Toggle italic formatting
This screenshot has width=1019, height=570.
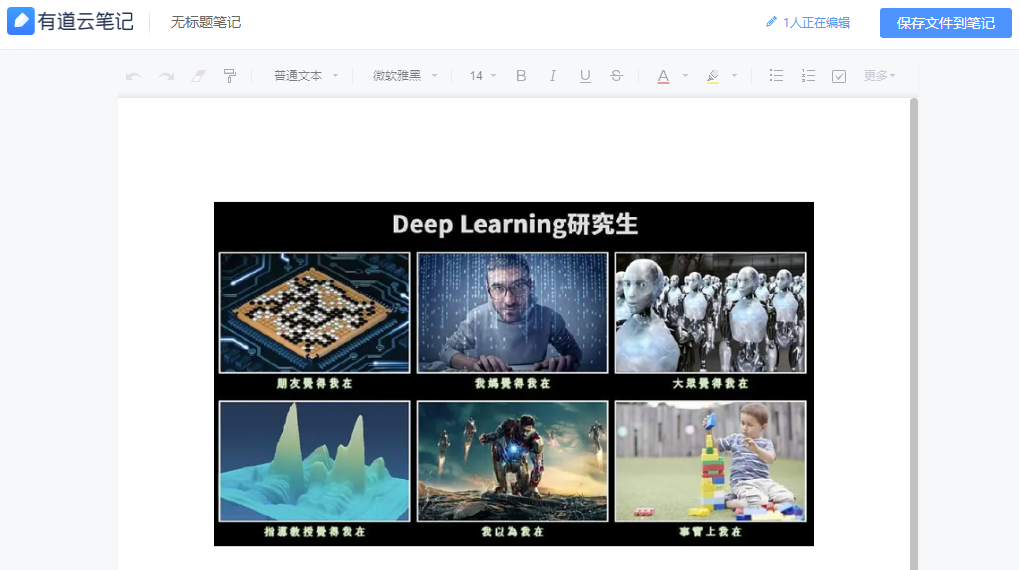coord(552,76)
